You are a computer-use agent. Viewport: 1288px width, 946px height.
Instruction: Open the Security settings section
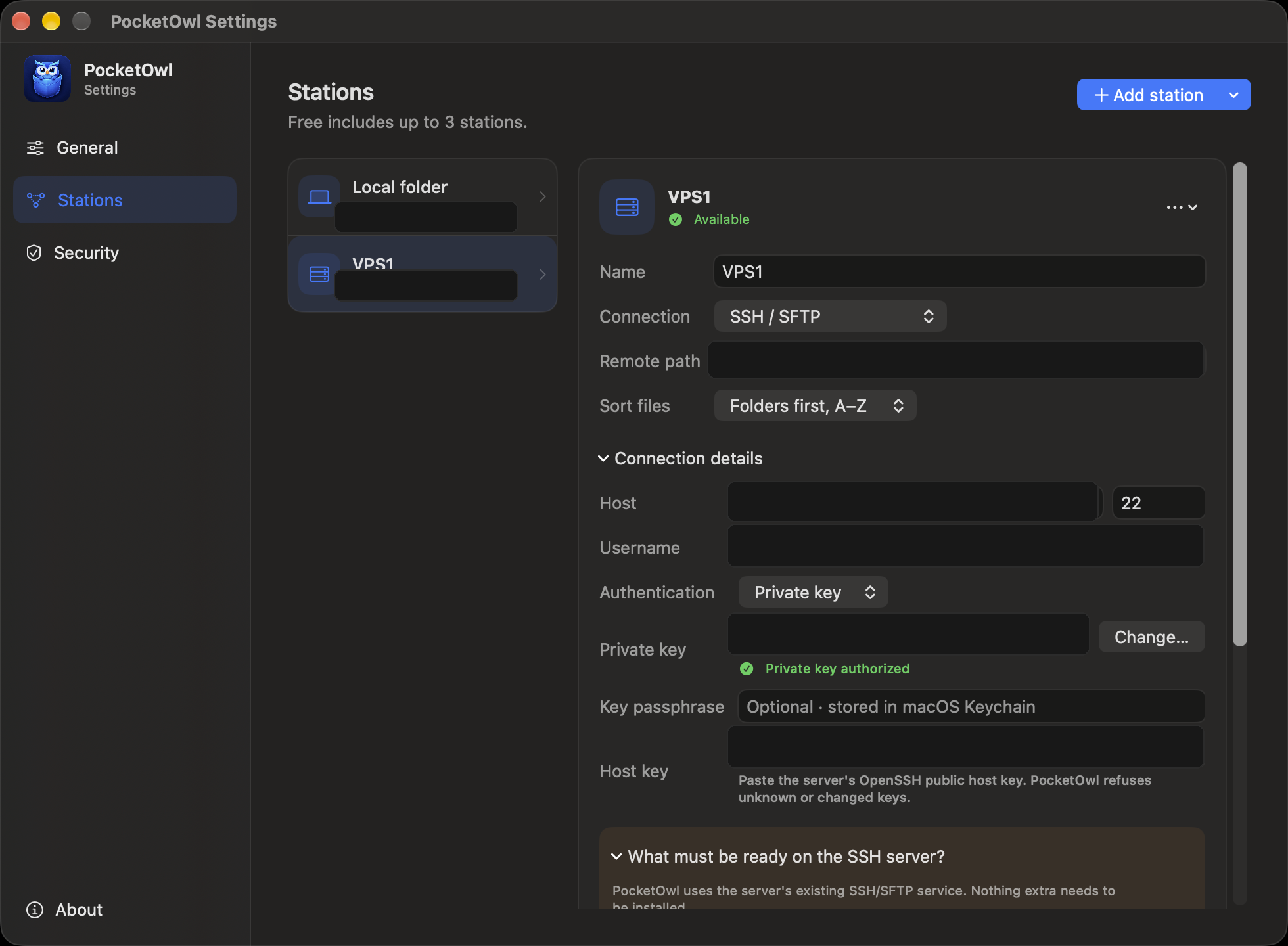tap(125, 253)
